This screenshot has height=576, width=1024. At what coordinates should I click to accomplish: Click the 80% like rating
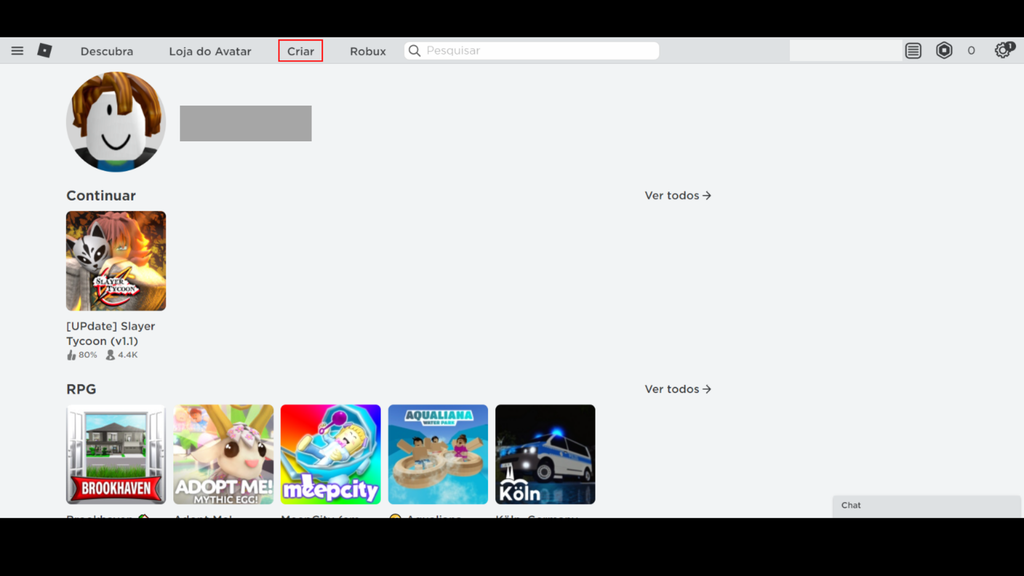pos(82,355)
